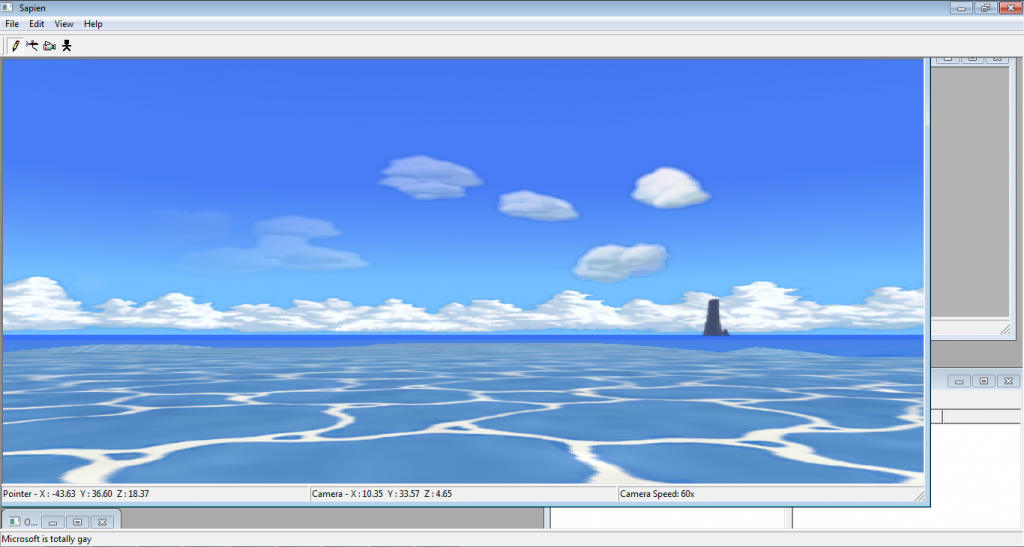Click restore down on the Sapien window
The image size is (1024, 547).
(x=985, y=8)
